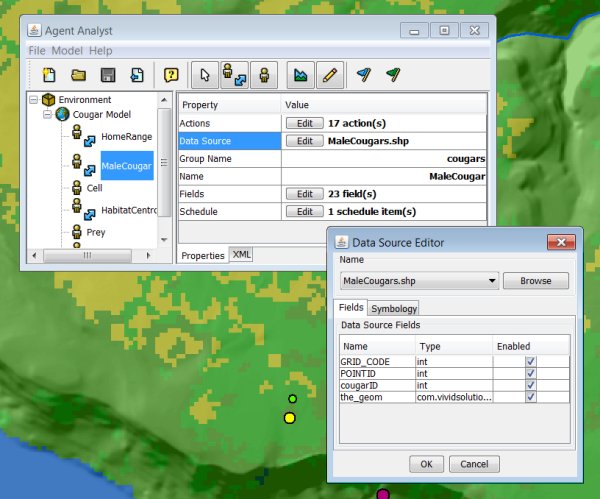Click the green flag run icon
Viewport: 600px width, 499px height.
(393, 74)
